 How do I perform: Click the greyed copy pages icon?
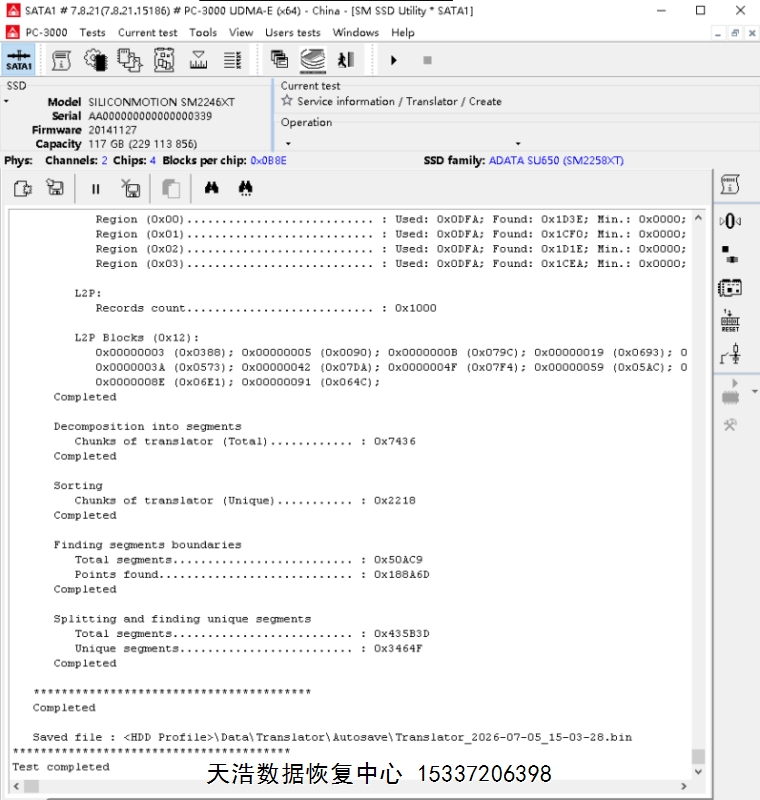pyautogui.click(x=171, y=189)
